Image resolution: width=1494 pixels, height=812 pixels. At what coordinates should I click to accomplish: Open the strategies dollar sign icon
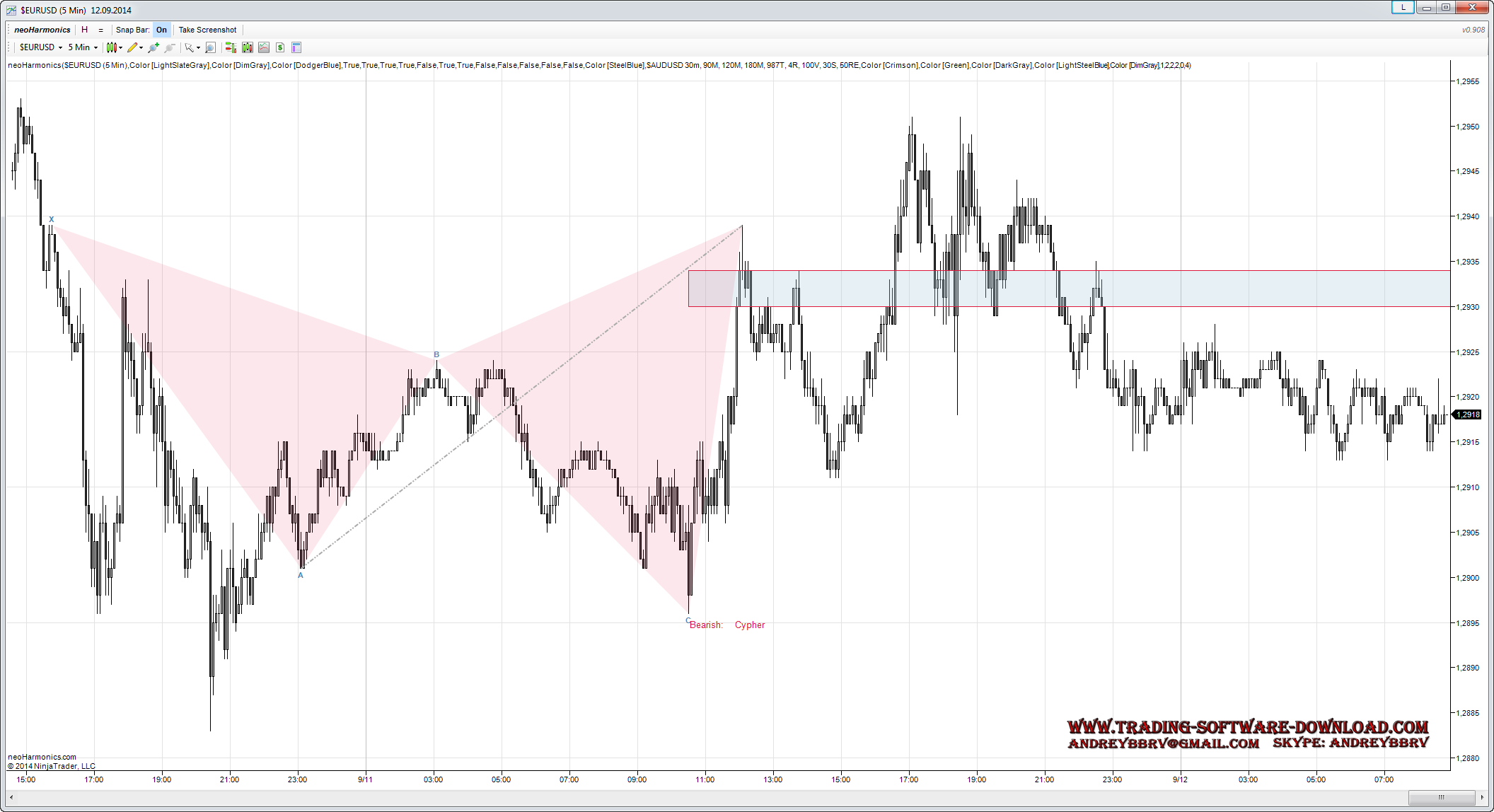coord(280,47)
